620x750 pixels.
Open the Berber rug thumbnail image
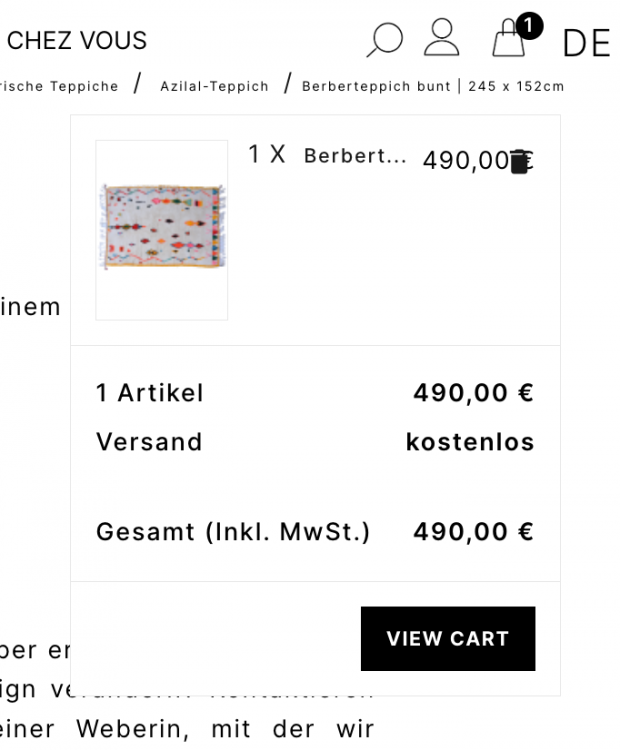click(x=162, y=229)
